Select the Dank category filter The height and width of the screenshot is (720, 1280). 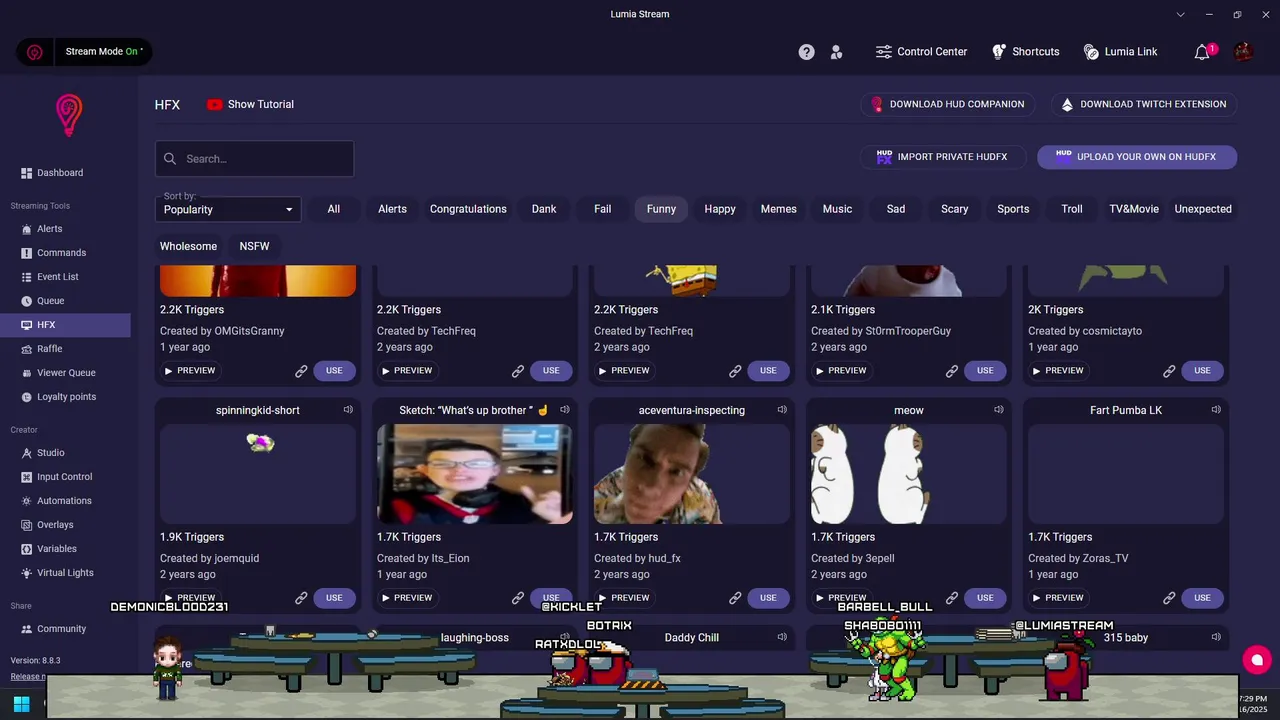click(544, 209)
